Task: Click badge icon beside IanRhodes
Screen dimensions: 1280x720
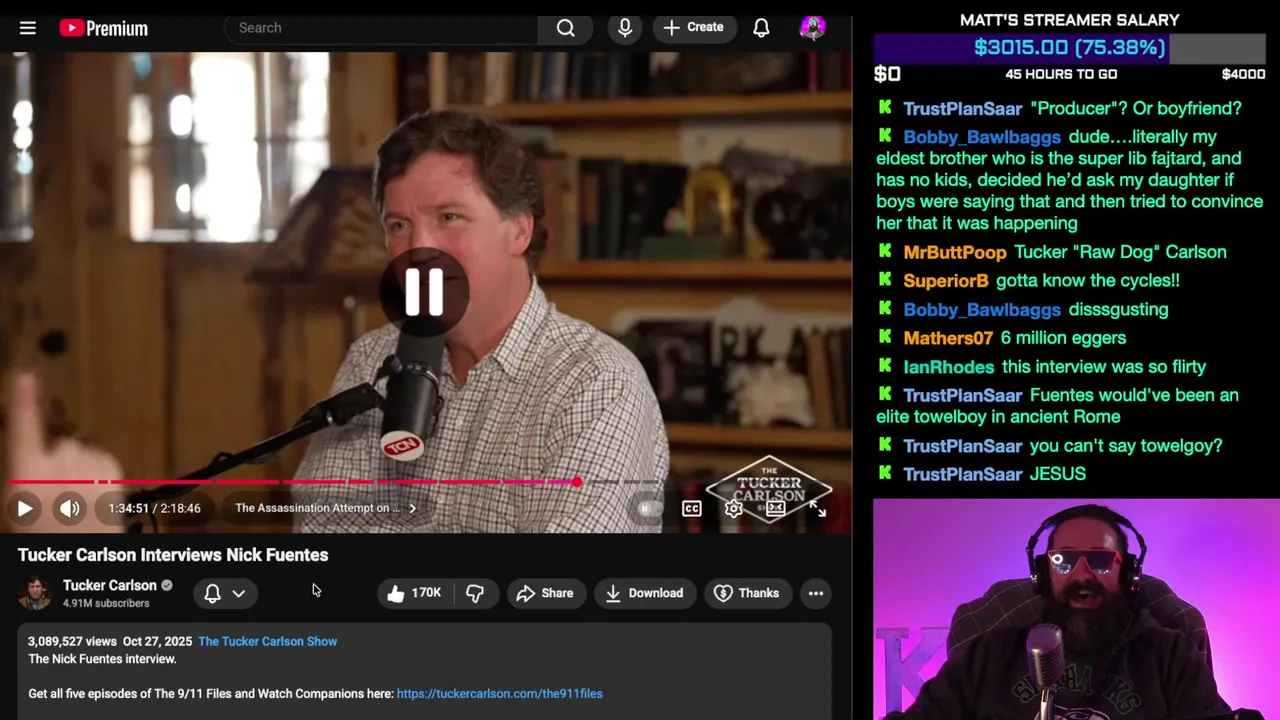Action: (885, 366)
